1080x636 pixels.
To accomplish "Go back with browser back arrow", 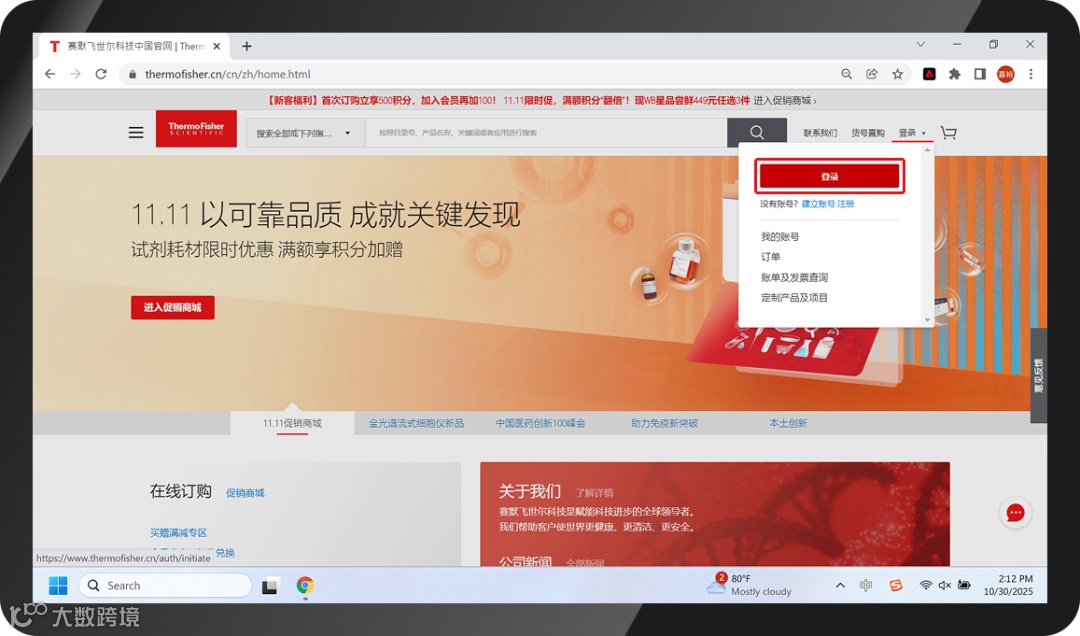I will click(50, 74).
